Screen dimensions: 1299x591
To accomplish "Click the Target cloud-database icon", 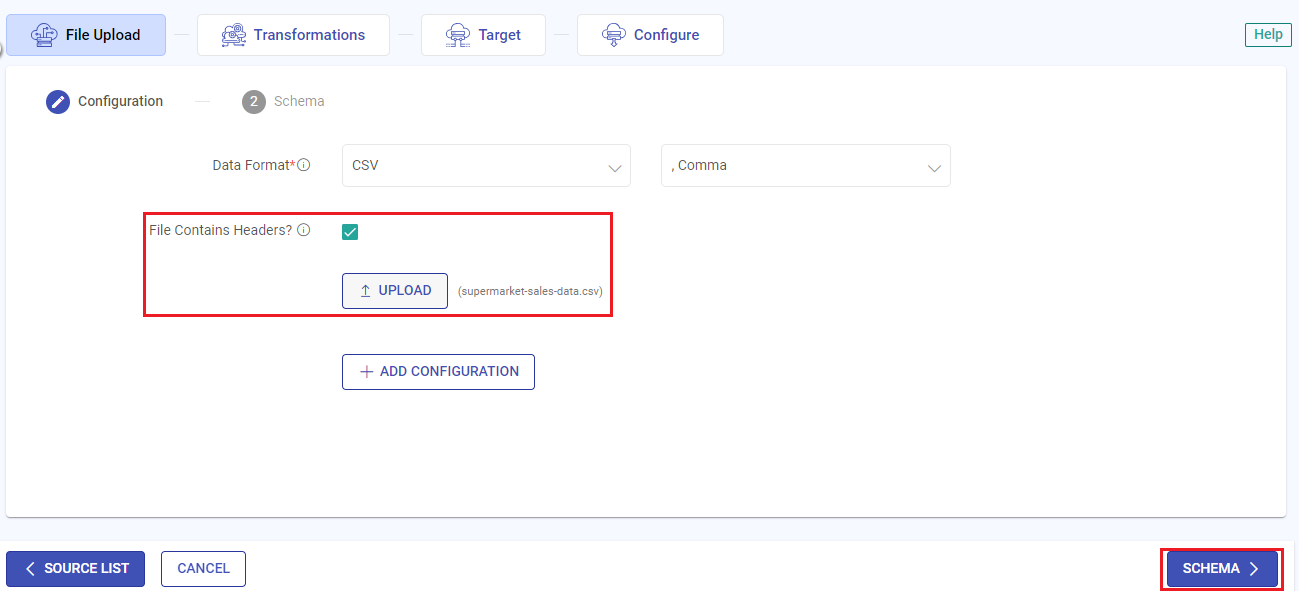I will point(459,34).
